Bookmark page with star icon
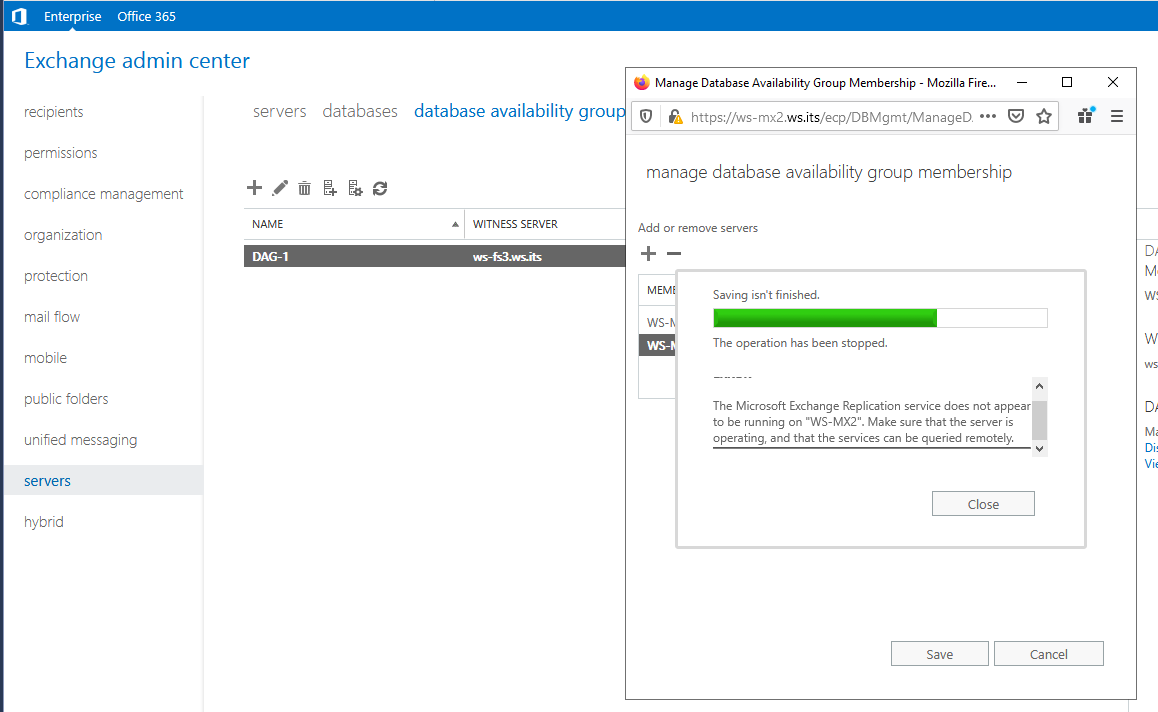 [1044, 116]
